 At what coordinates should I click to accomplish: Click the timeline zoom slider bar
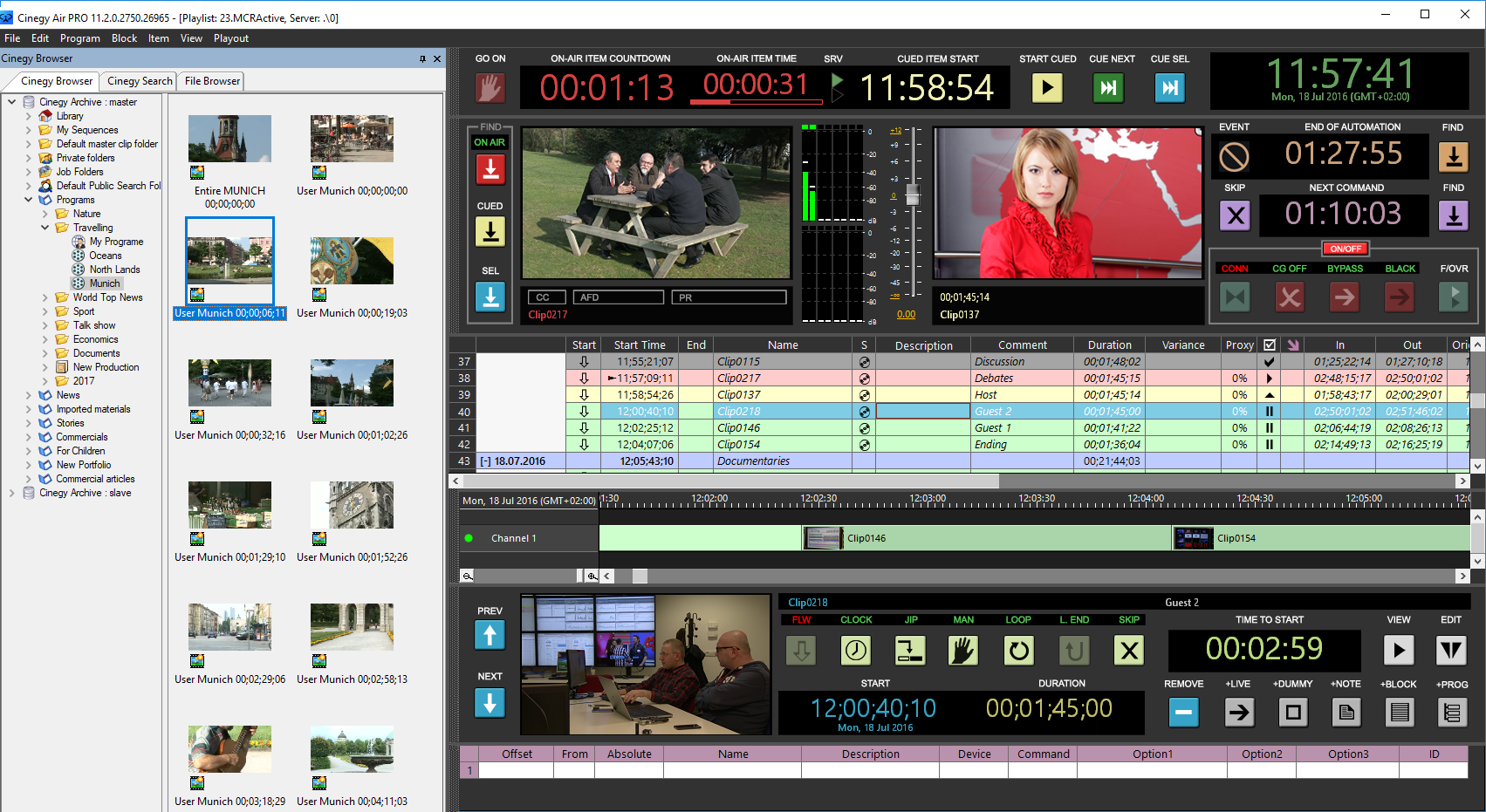[x=526, y=576]
